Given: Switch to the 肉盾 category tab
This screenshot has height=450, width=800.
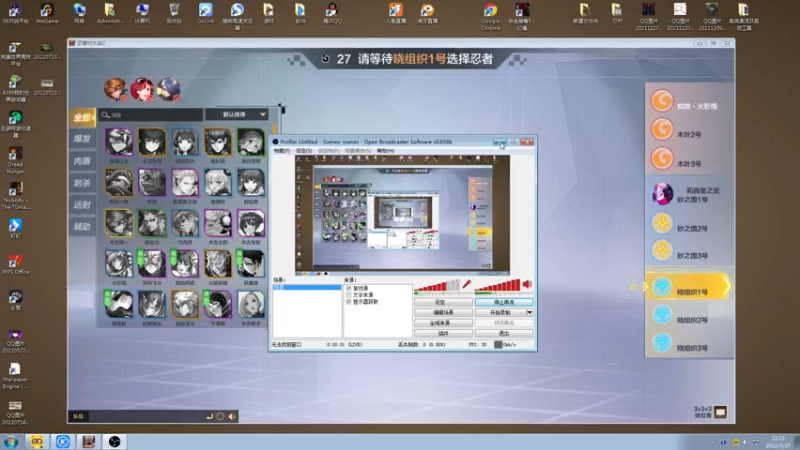Looking at the screenshot, I should point(82,161).
